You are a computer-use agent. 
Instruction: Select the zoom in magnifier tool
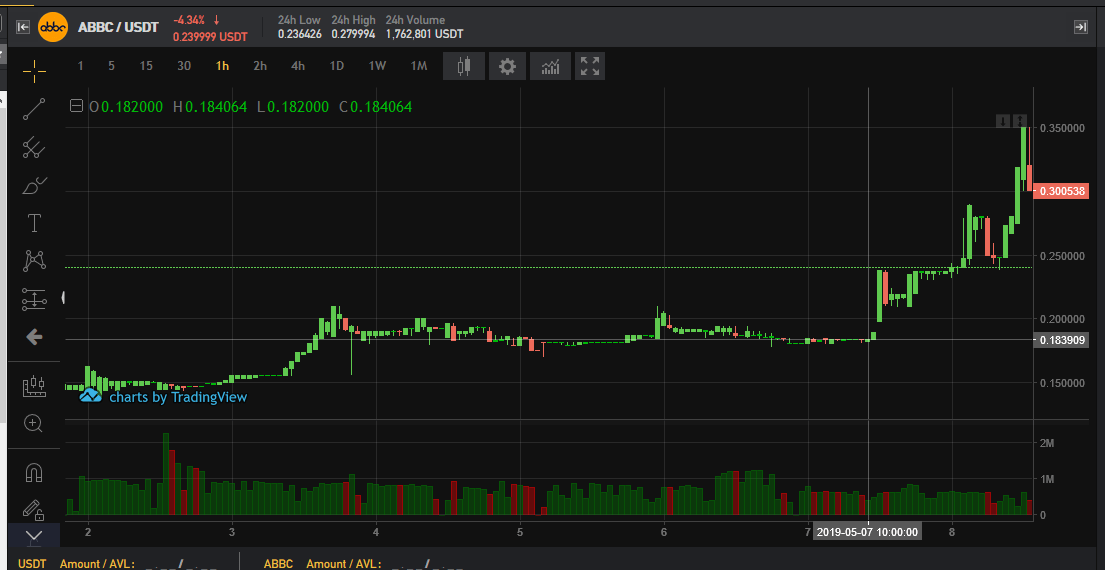coord(34,423)
